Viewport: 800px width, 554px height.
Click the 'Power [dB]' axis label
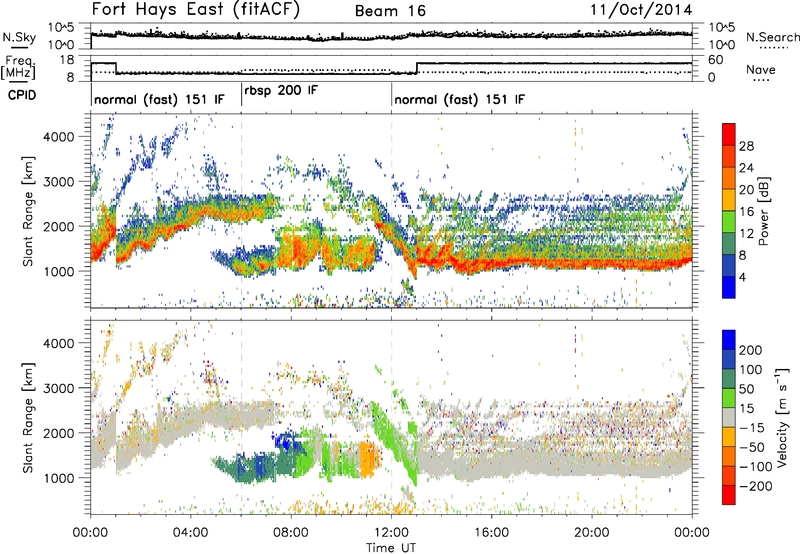[x=764, y=211]
